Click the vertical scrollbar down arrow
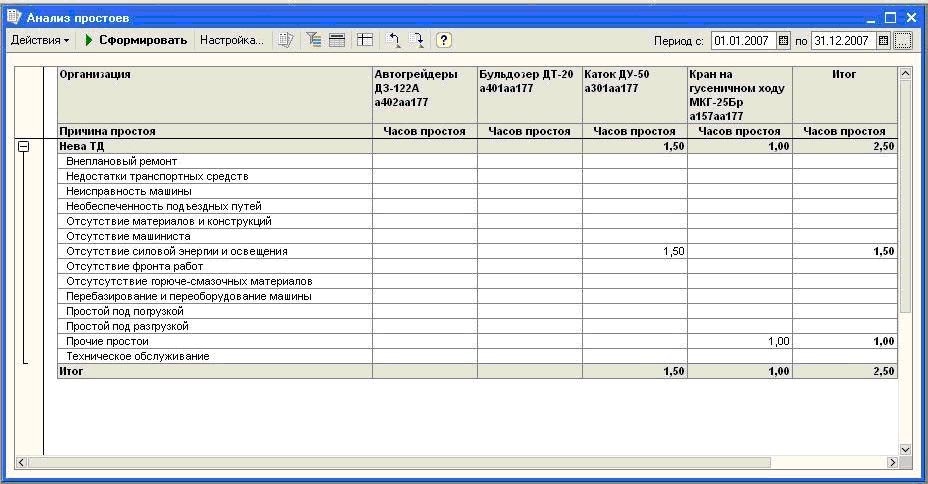This screenshot has width=928, height=484. (905, 450)
